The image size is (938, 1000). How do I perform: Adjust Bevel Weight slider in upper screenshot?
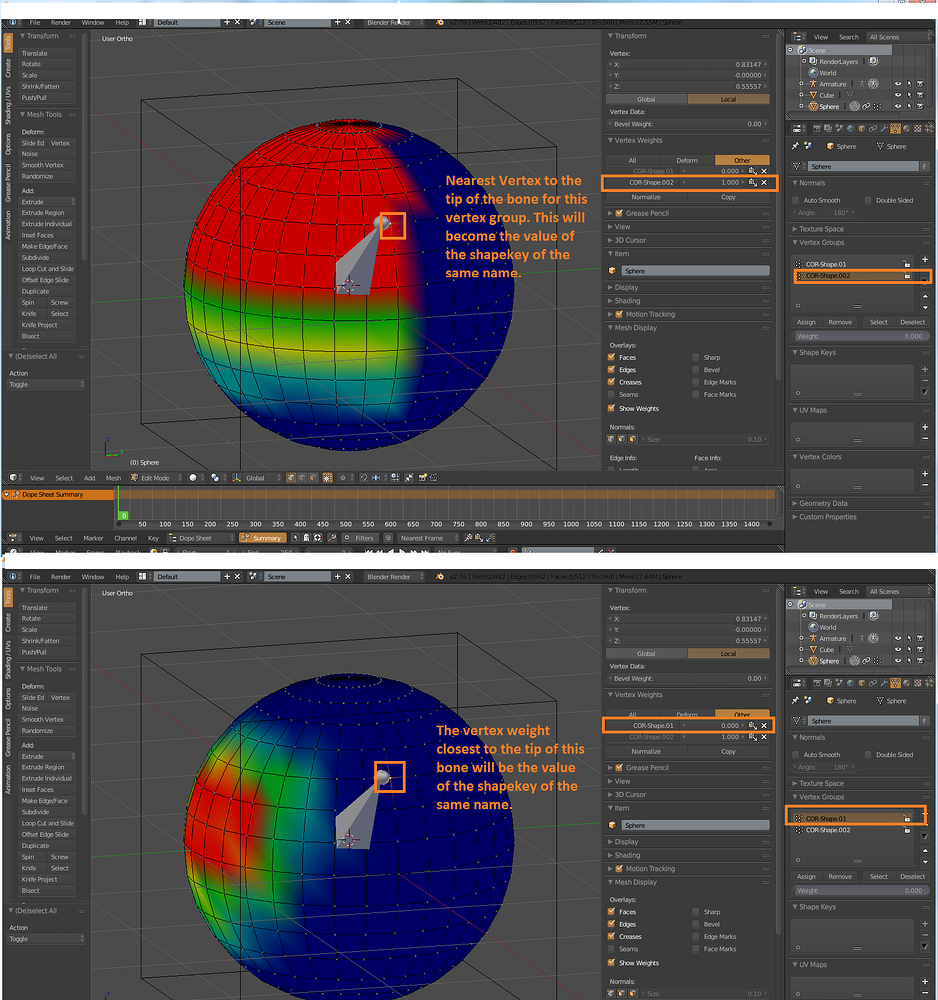pyautogui.click(x=687, y=124)
